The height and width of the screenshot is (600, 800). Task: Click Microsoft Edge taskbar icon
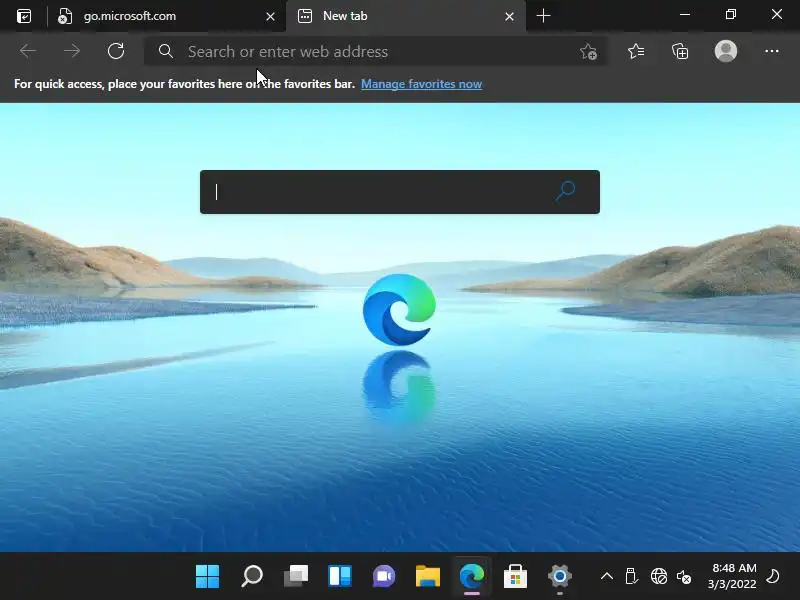pos(472,576)
